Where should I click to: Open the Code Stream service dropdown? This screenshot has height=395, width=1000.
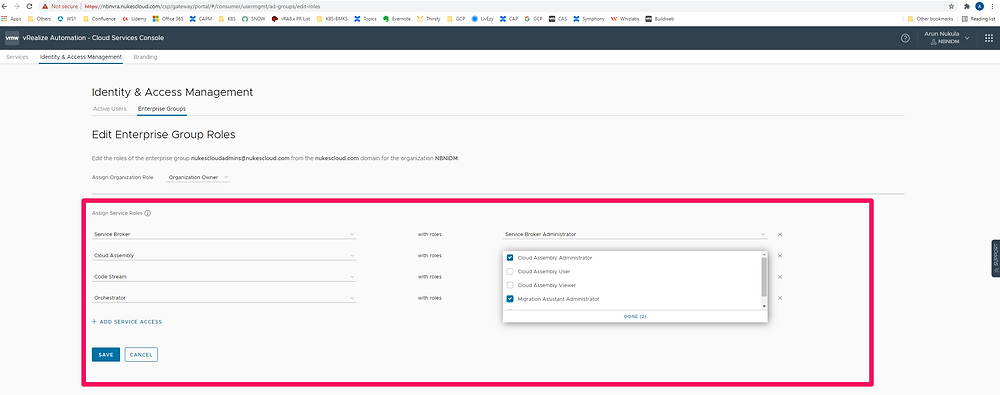[224, 277]
